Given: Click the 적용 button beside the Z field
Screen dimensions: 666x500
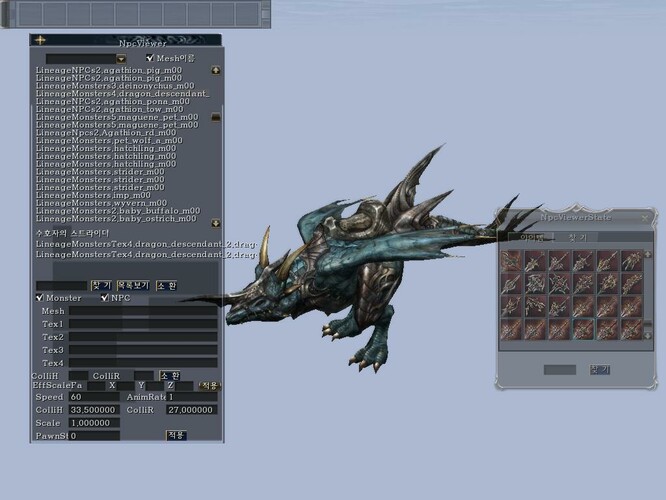Looking at the screenshot, I should pyautogui.click(x=209, y=386).
